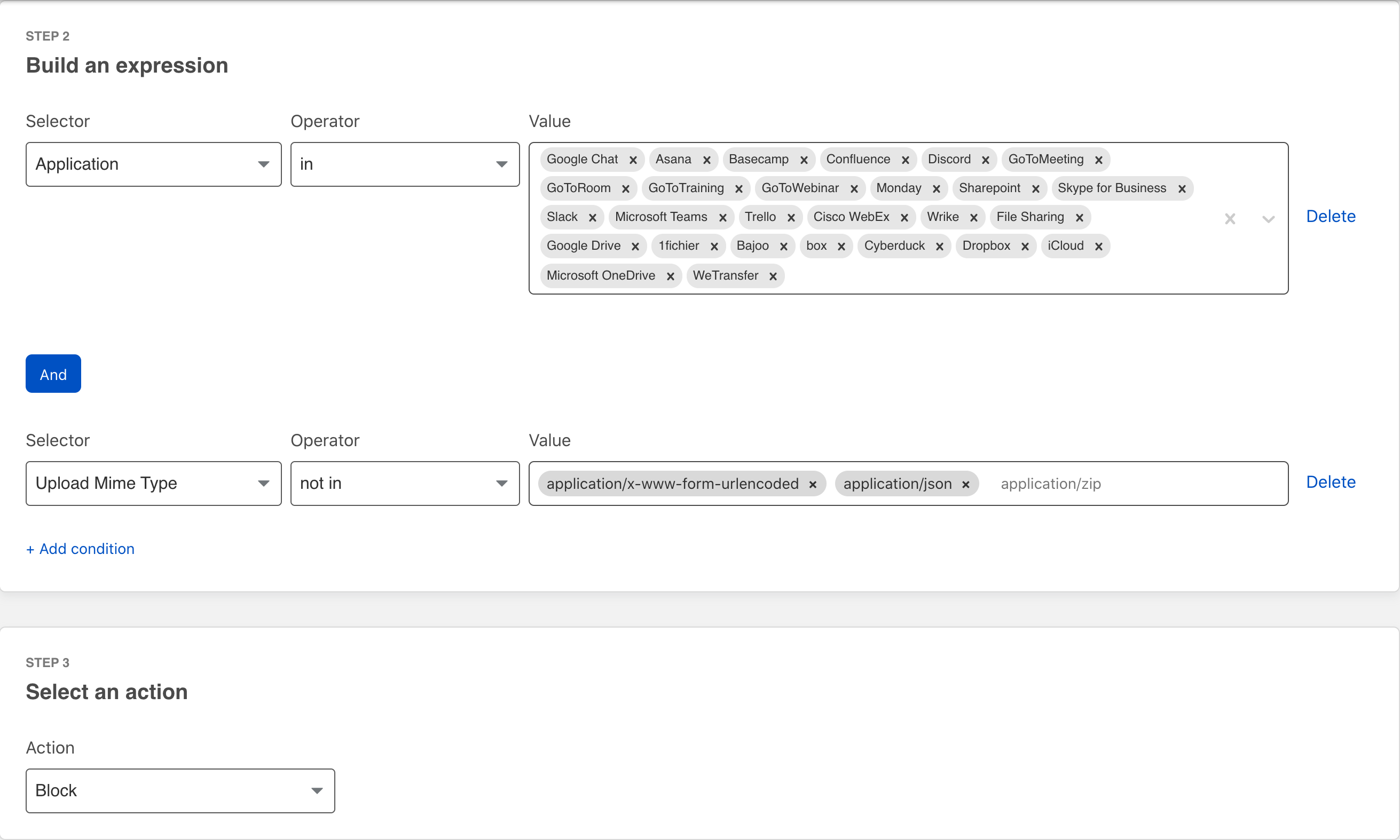Viewport: 1400px width, 840px height.
Task: Remove the application/json mime type tag
Action: tap(966, 485)
